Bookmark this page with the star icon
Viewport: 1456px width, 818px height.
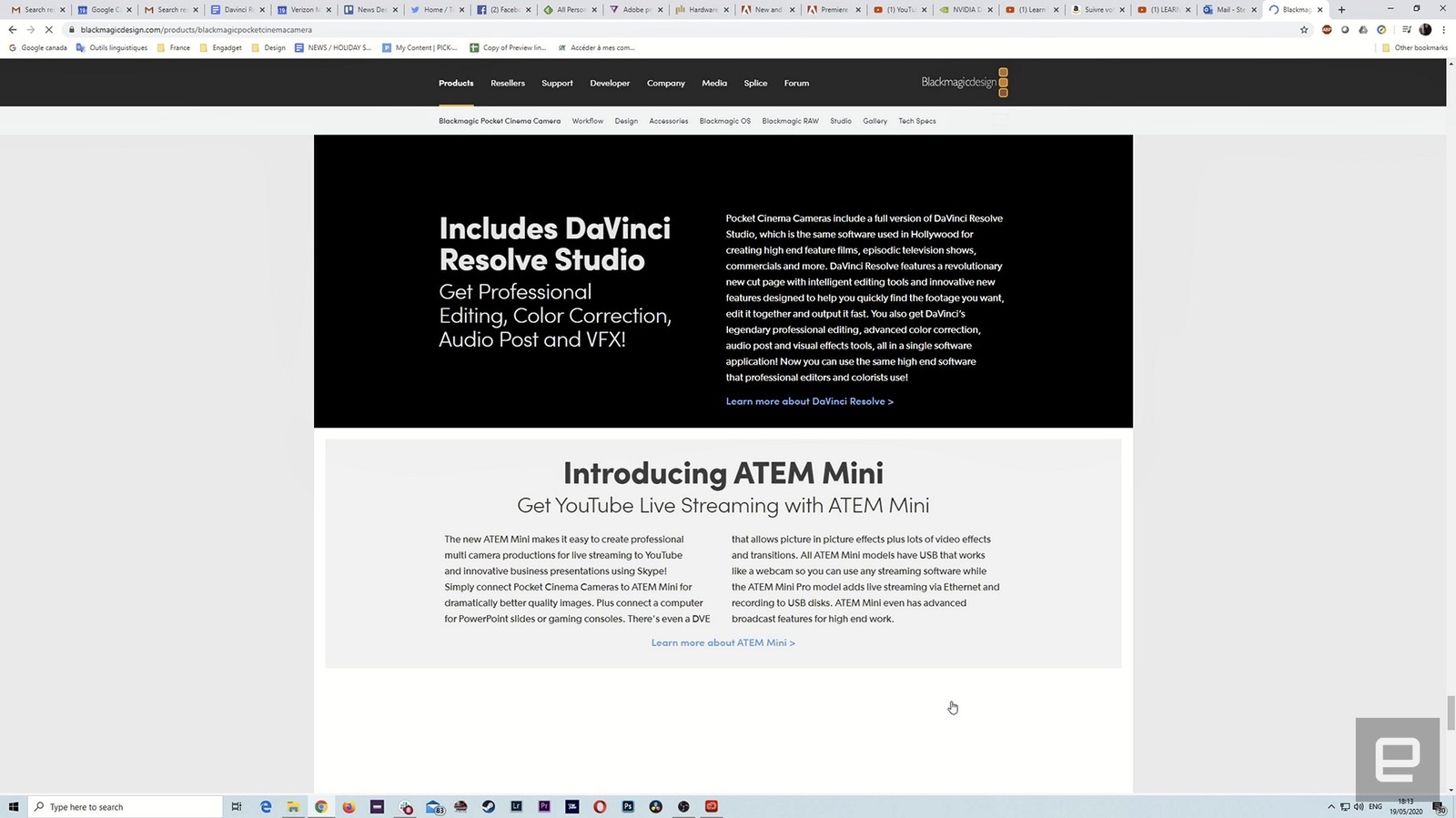tap(1303, 29)
